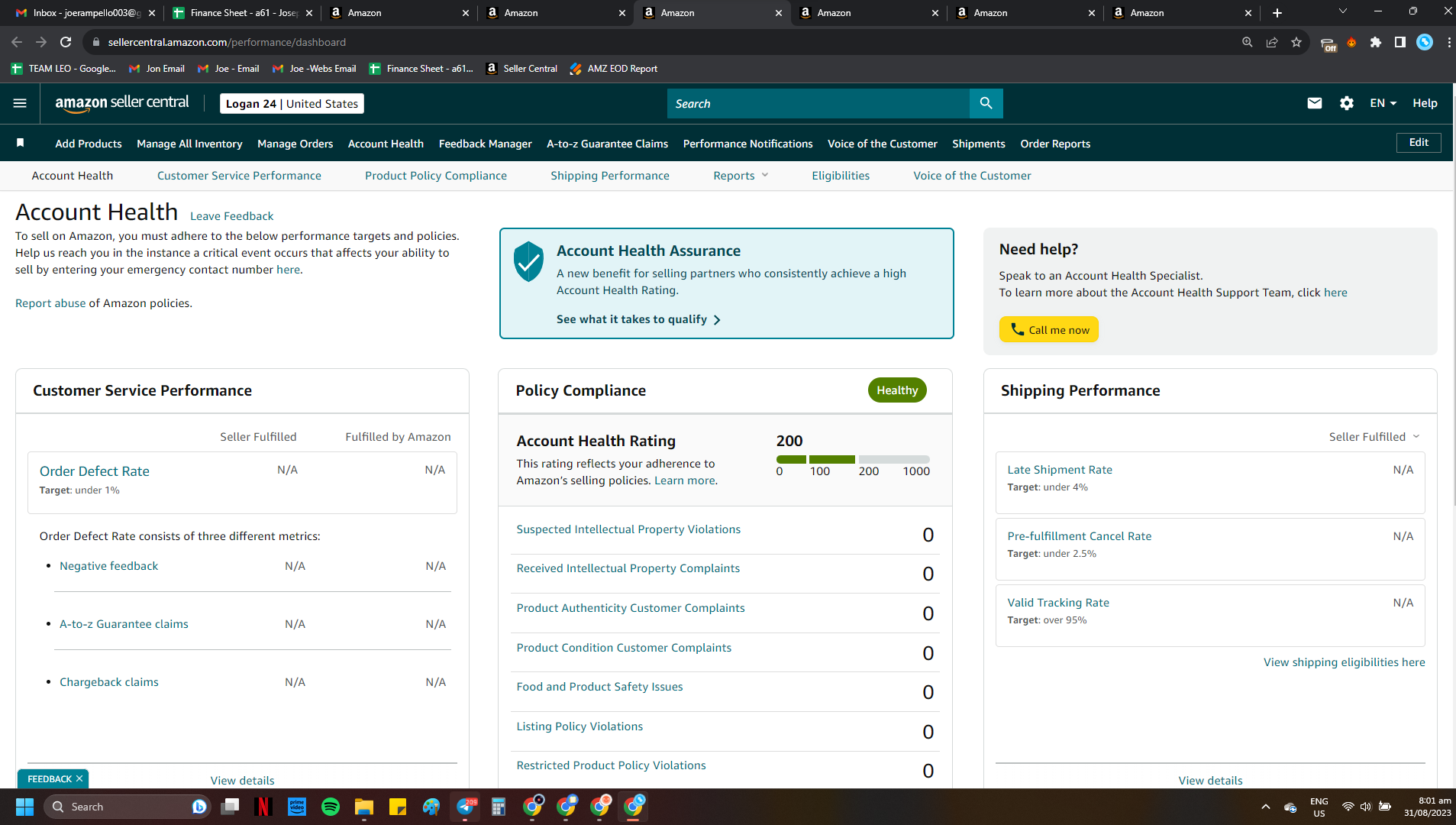Open Netflix from the taskbar

pos(263,807)
